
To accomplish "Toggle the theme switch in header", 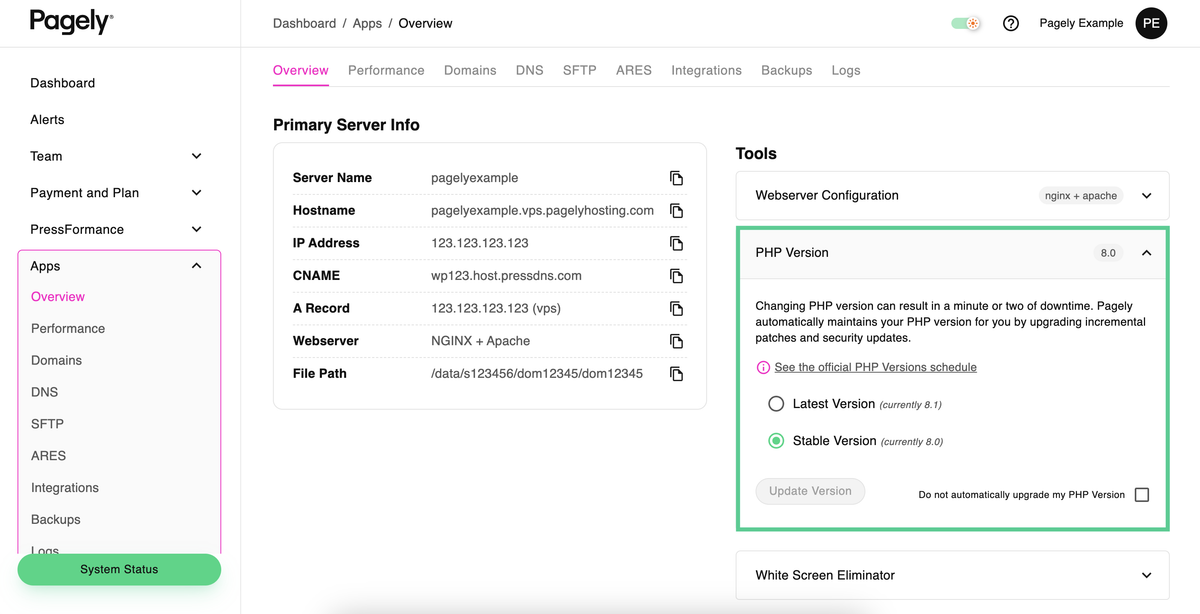I will click(x=966, y=23).
